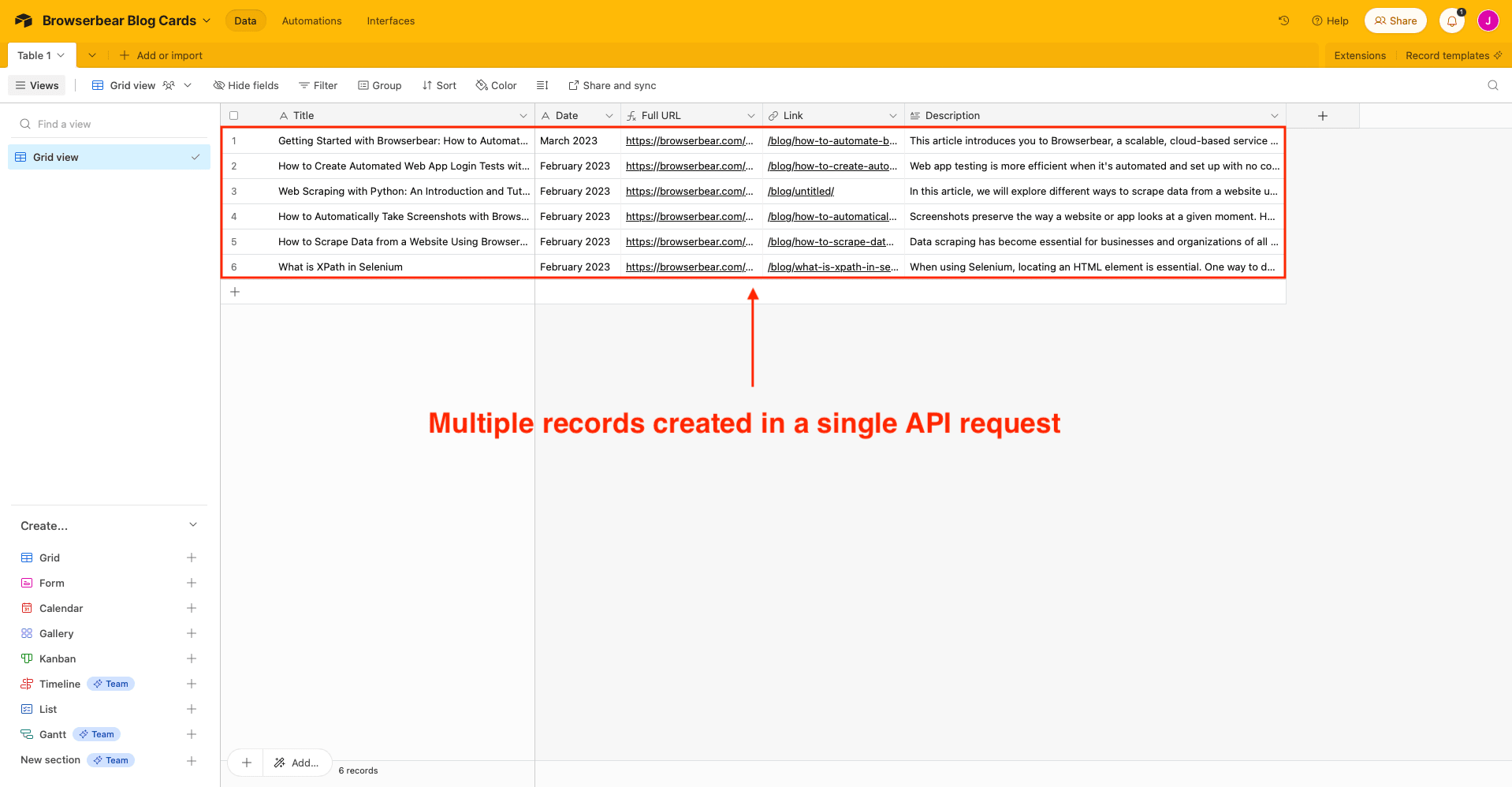Open the Title field dropdown
This screenshot has height=787, width=1512.
pyautogui.click(x=523, y=116)
